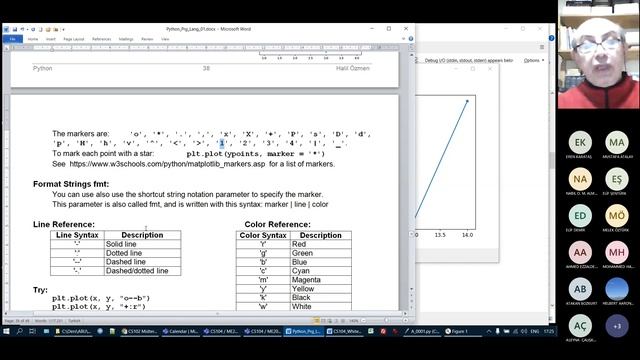Select Print Layout view in Word status bar
This screenshot has height=360, width=640.
pyautogui.click(x=316, y=321)
